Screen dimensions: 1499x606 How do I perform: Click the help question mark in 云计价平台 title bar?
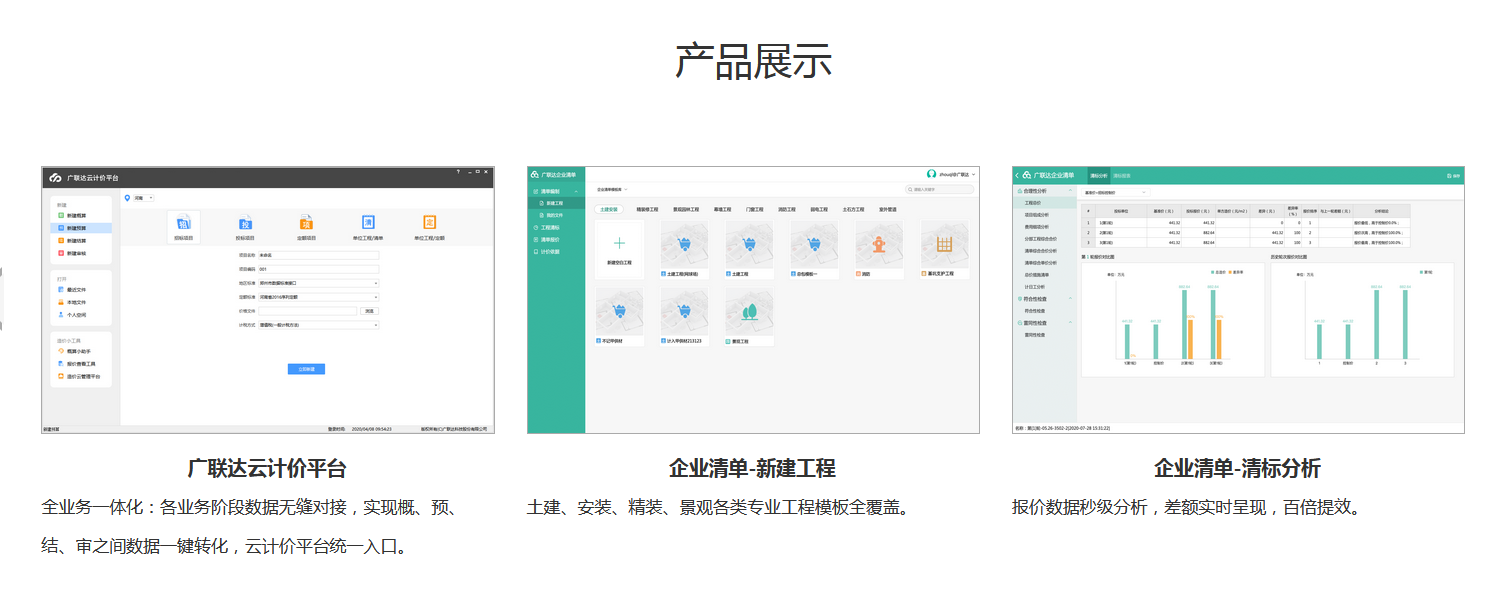point(459,171)
